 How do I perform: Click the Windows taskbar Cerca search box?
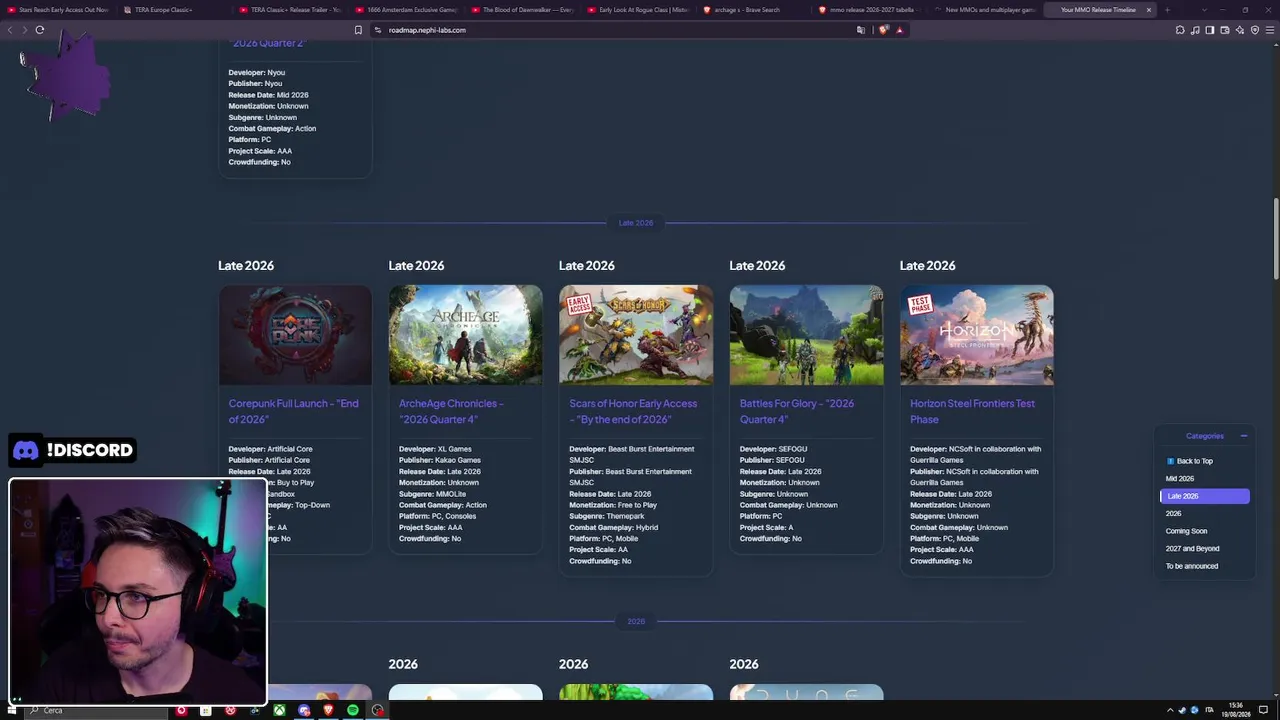(x=95, y=710)
